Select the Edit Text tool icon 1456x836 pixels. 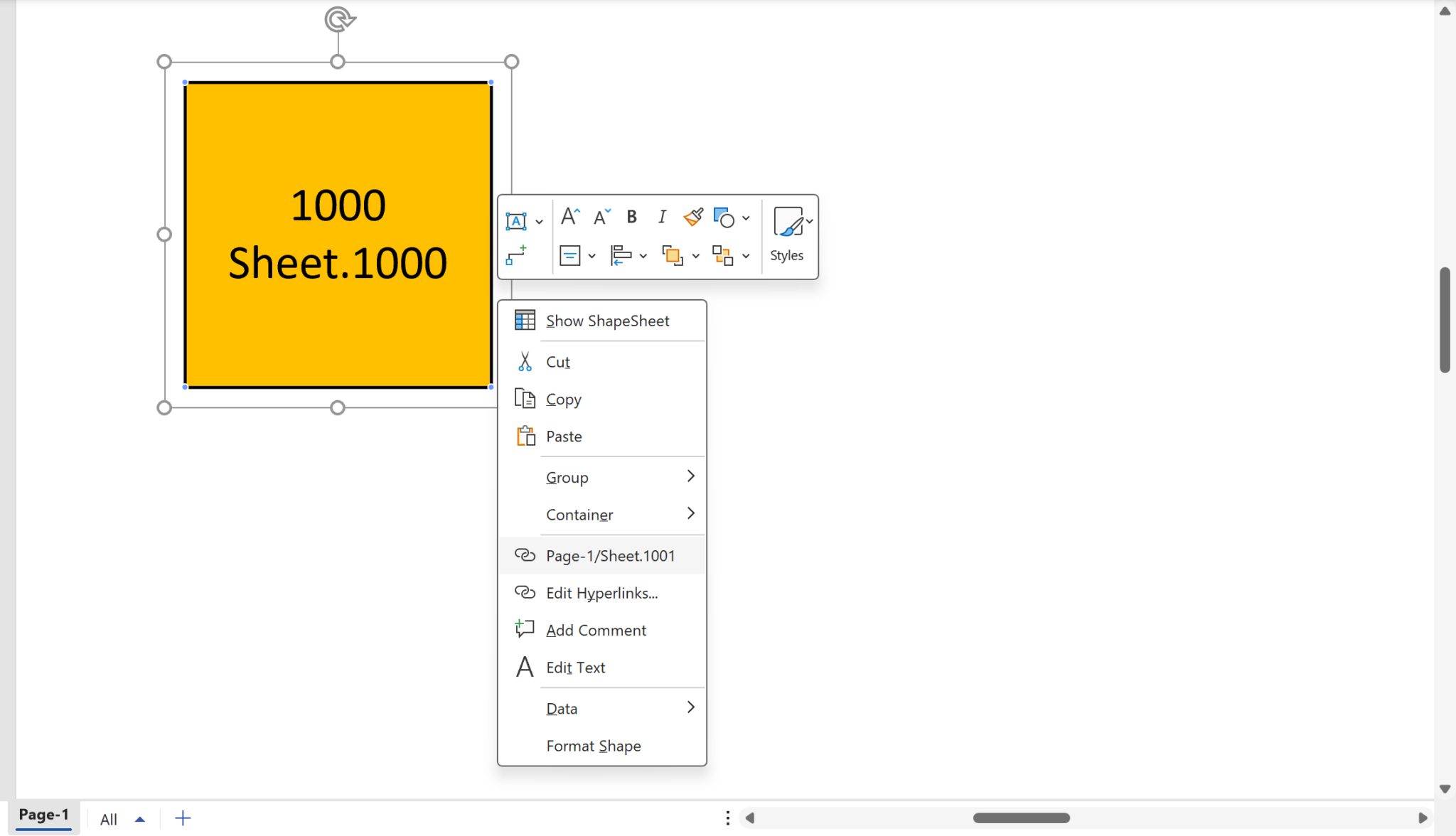click(524, 667)
